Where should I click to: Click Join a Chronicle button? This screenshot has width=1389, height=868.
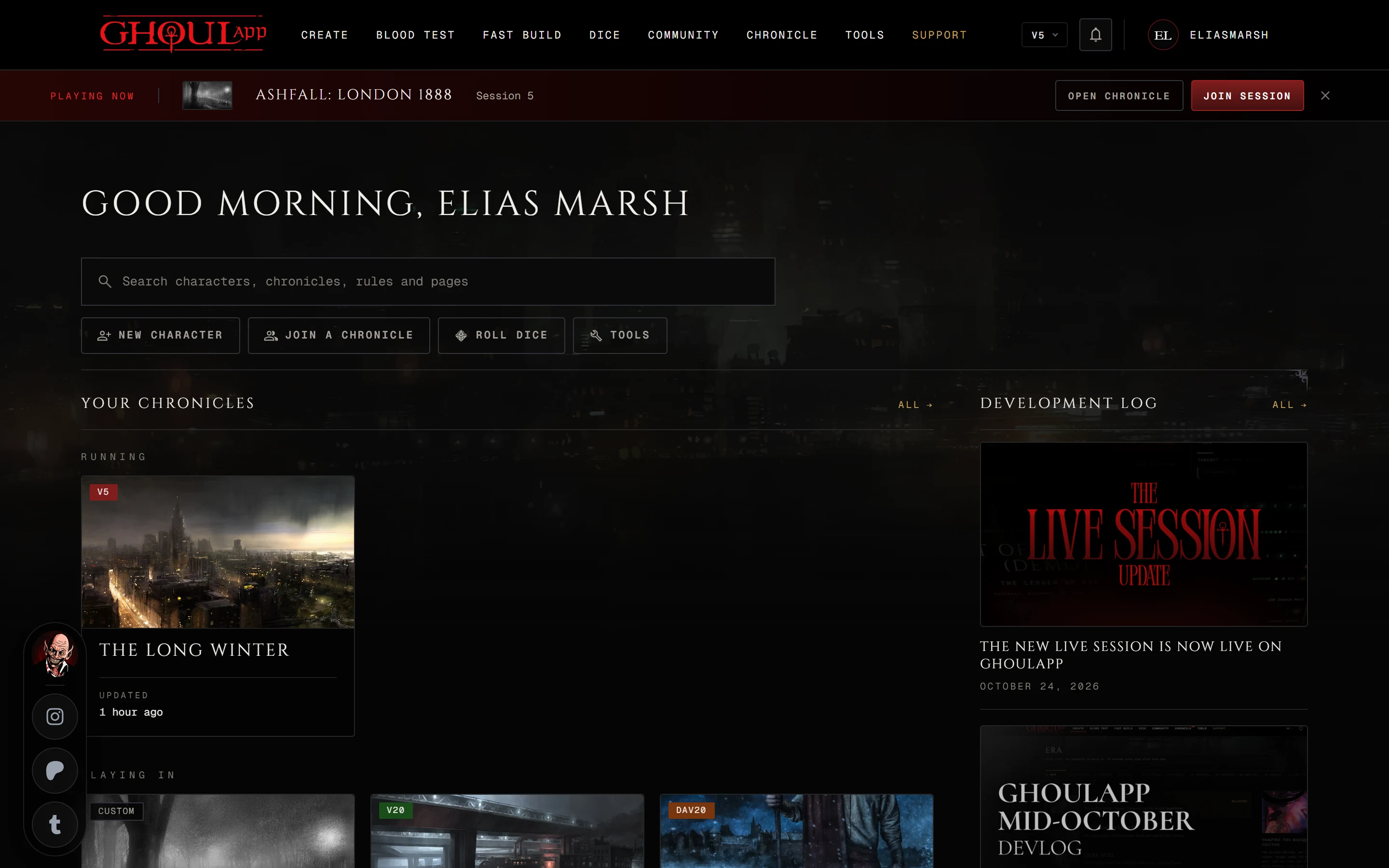(x=339, y=335)
